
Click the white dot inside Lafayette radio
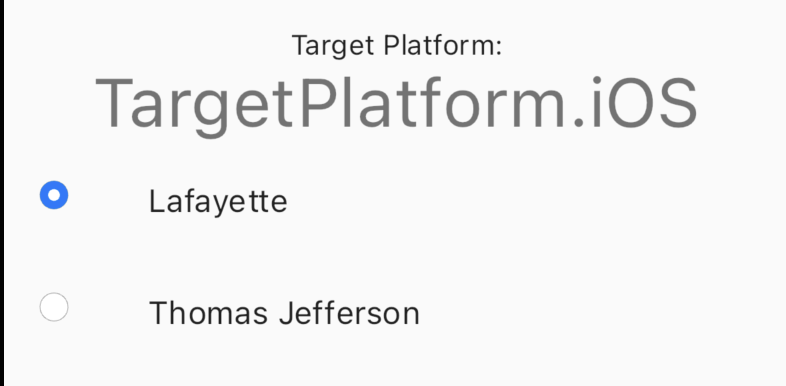[54, 195]
